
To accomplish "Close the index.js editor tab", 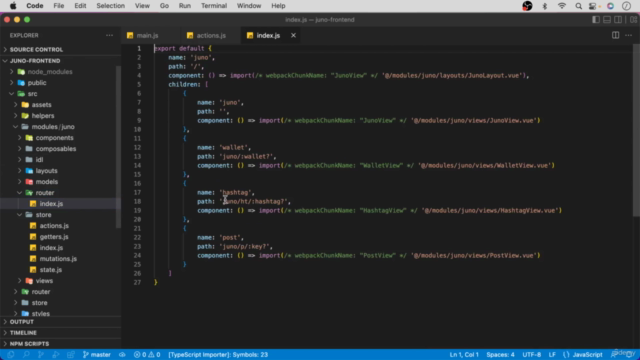I will tap(293, 36).
